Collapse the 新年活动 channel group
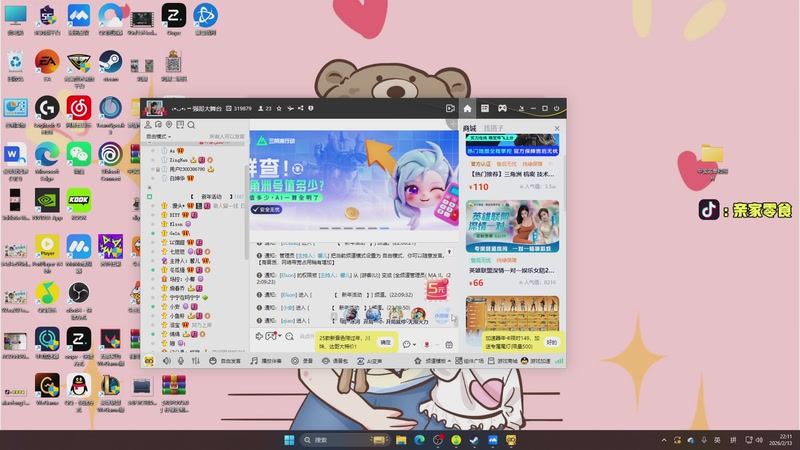This screenshot has width=800, height=450. [x=149, y=196]
